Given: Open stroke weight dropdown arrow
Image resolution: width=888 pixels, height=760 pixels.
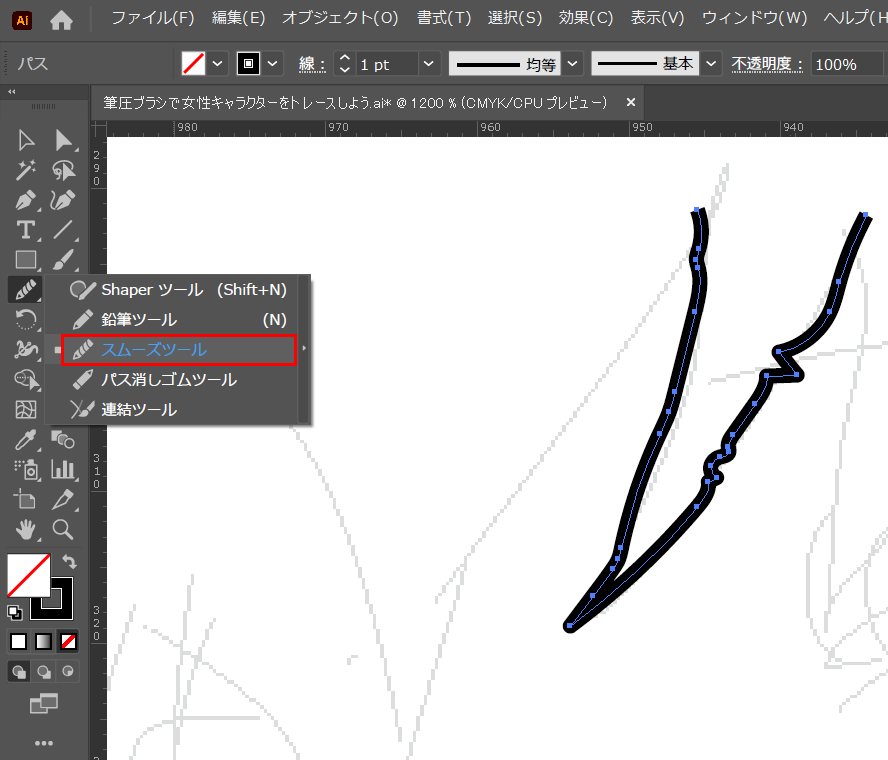Looking at the screenshot, I should point(429,64).
